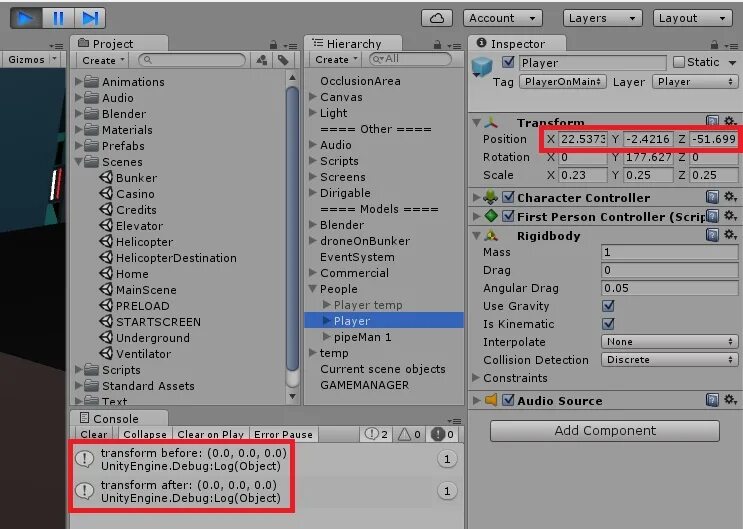Toggle the Character Controller enabled checkbox
Viewport: 743px width, 529px height.
click(x=508, y=197)
